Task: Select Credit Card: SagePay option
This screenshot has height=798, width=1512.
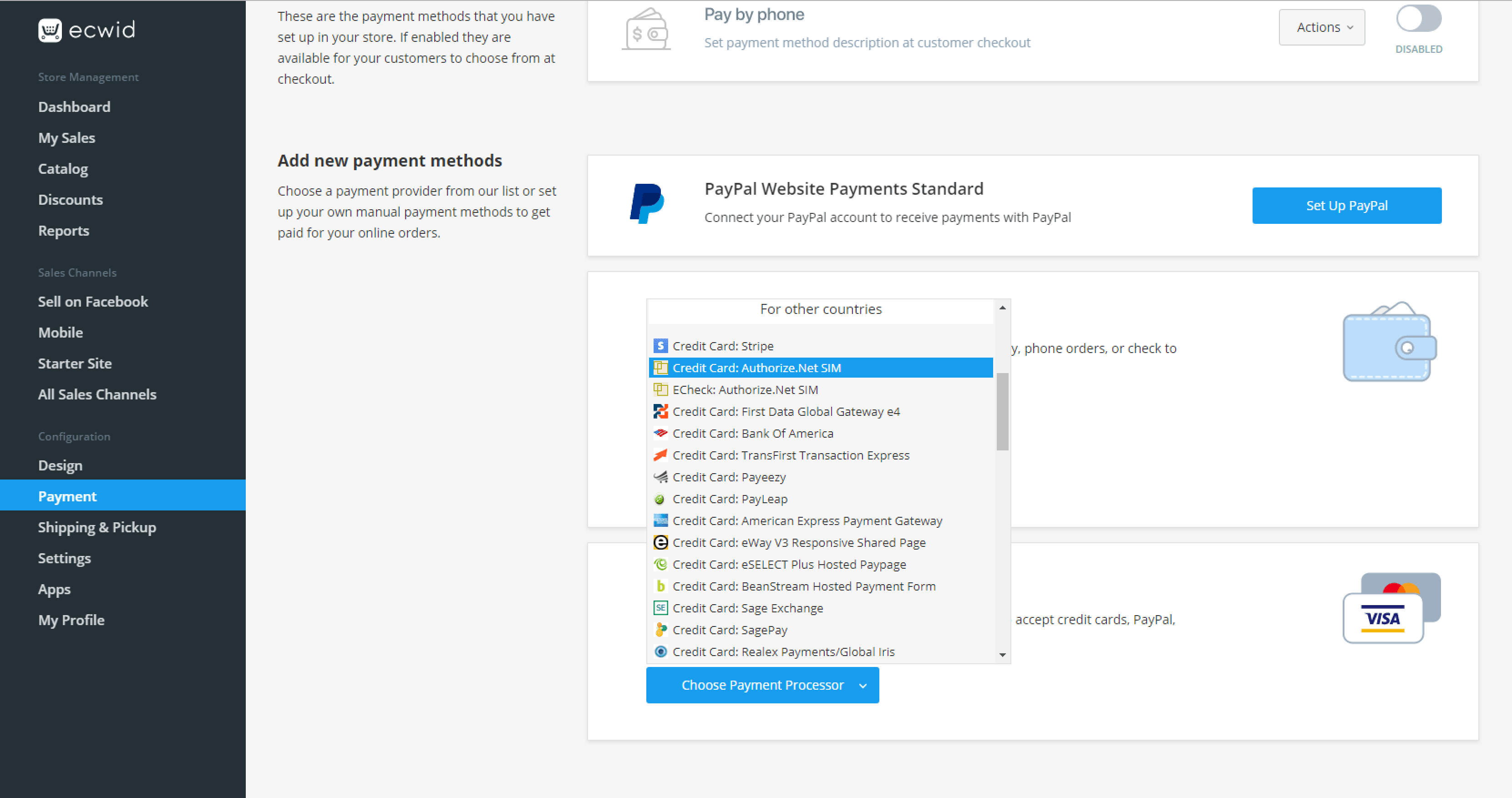Action: [x=821, y=630]
